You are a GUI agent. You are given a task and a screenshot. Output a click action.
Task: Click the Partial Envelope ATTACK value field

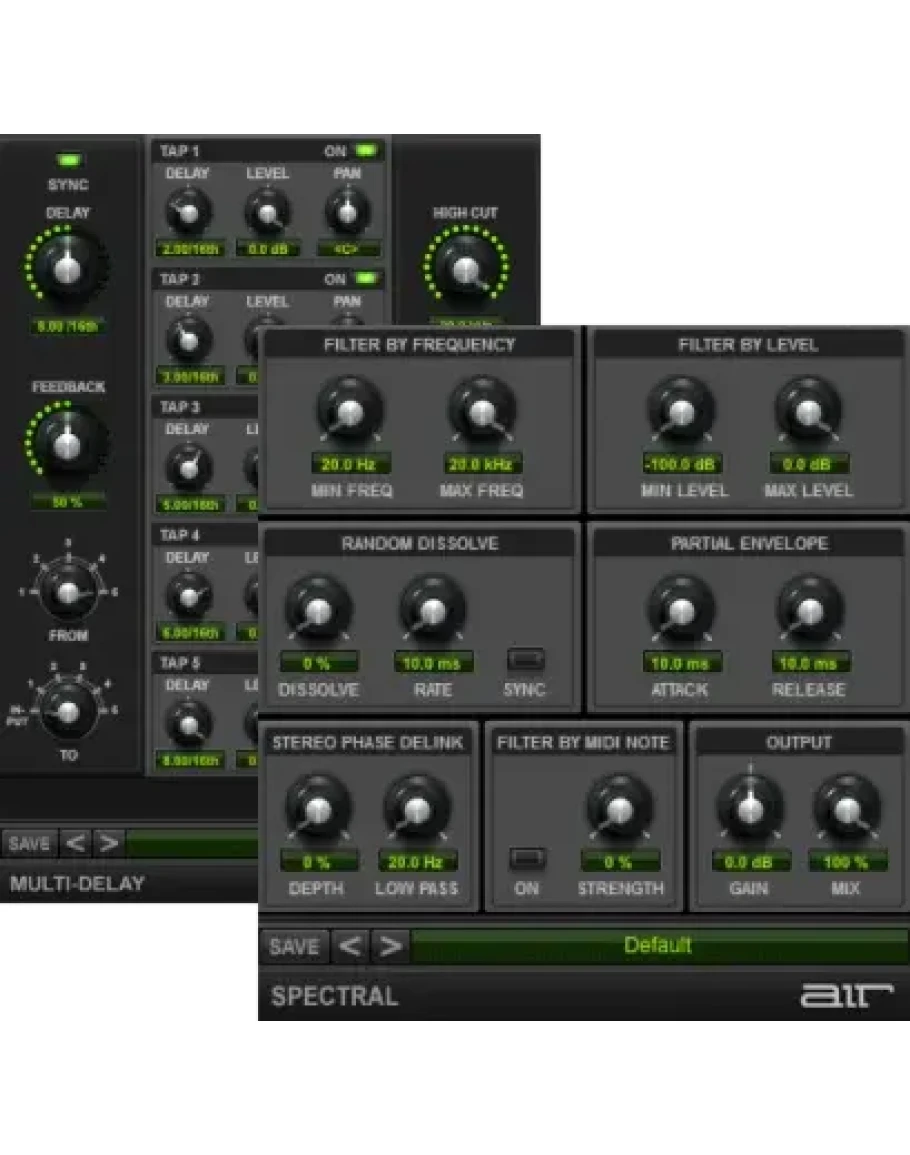pos(681,663)
